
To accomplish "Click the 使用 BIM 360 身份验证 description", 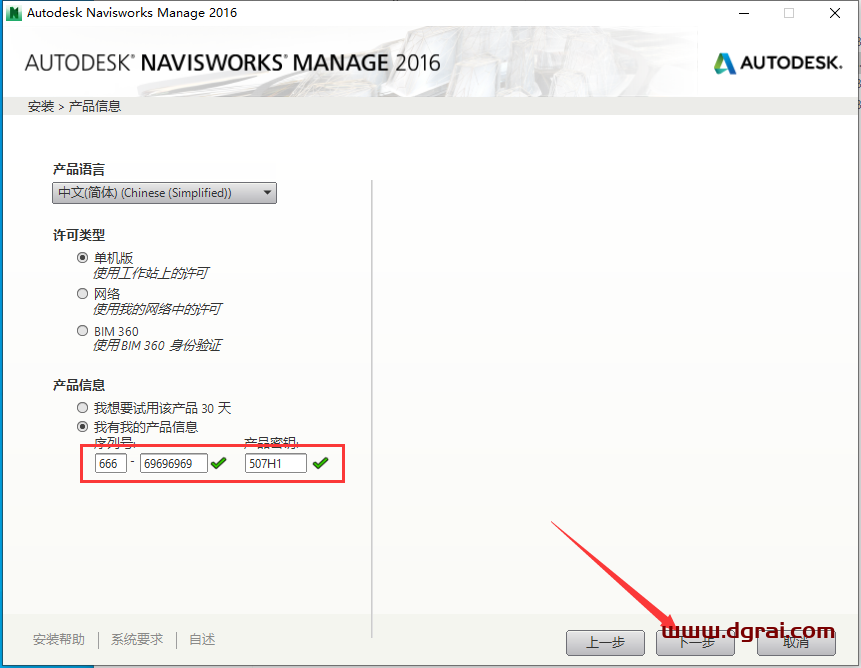I will 157,345.
